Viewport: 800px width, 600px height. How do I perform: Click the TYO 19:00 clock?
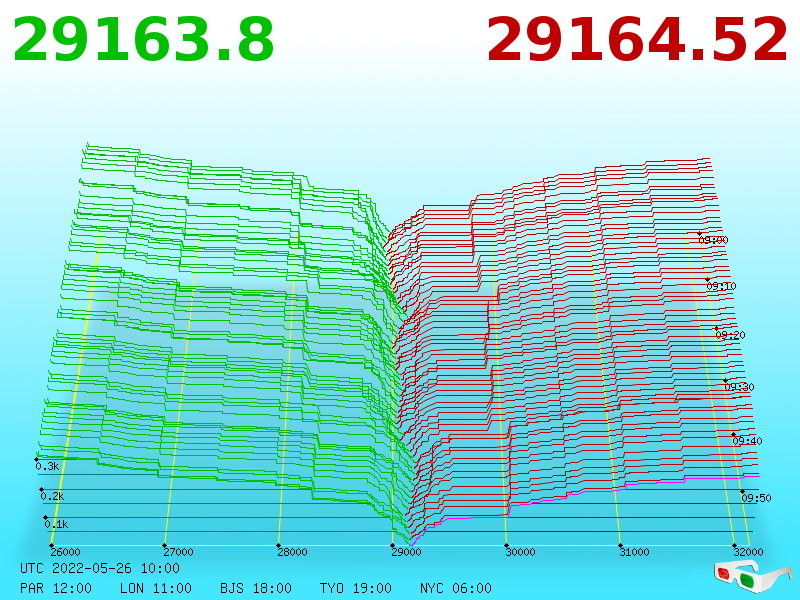356,588
